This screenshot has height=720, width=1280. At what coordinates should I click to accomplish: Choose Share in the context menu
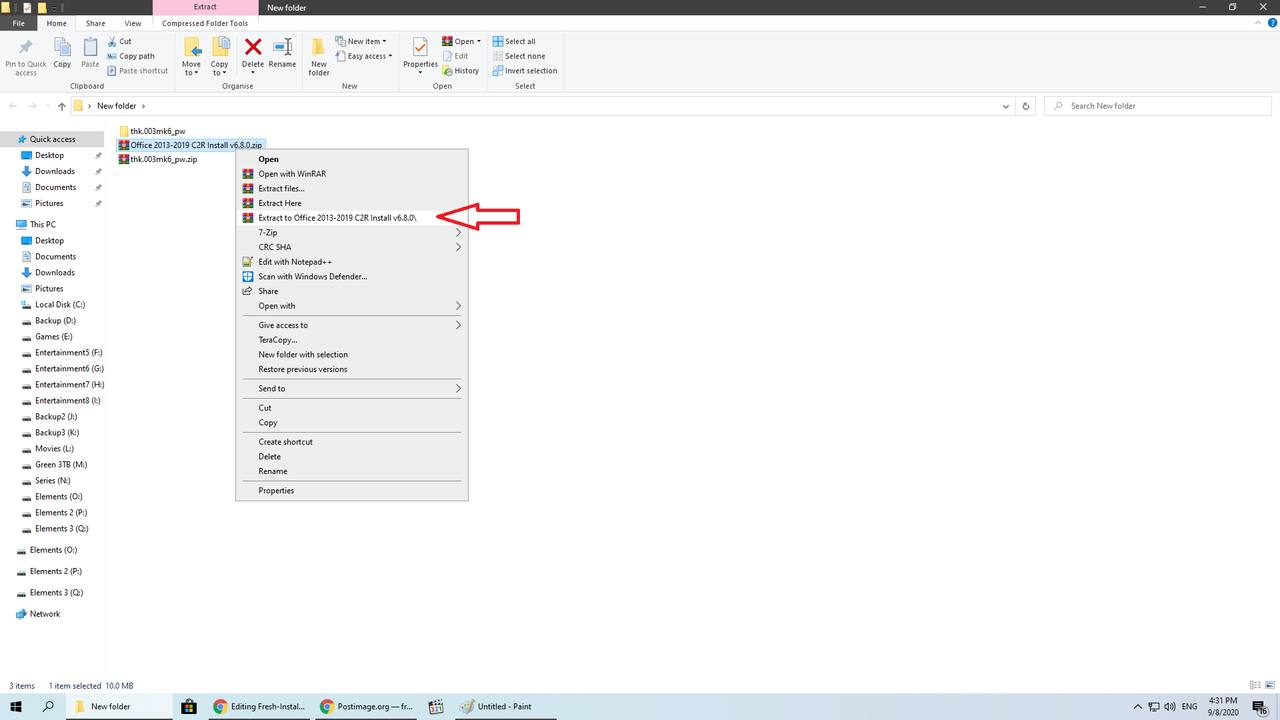[x=352, y=291]
